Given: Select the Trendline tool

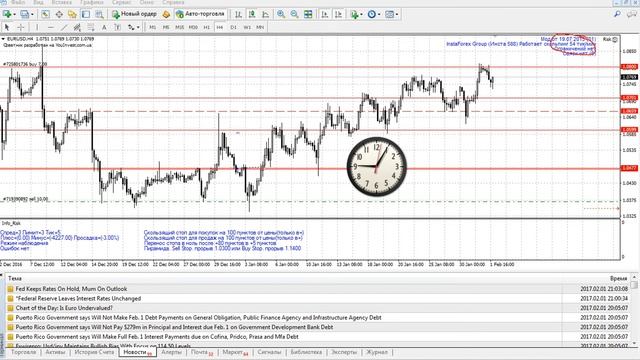Looking at the screenshot, I should [x=64, y=27].
